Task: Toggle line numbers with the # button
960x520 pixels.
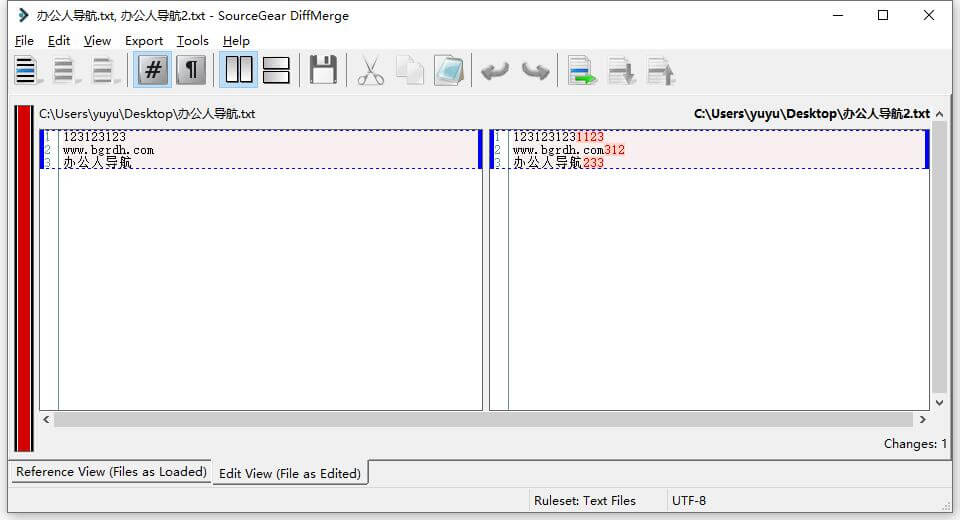Action: [x=153, y=70]
